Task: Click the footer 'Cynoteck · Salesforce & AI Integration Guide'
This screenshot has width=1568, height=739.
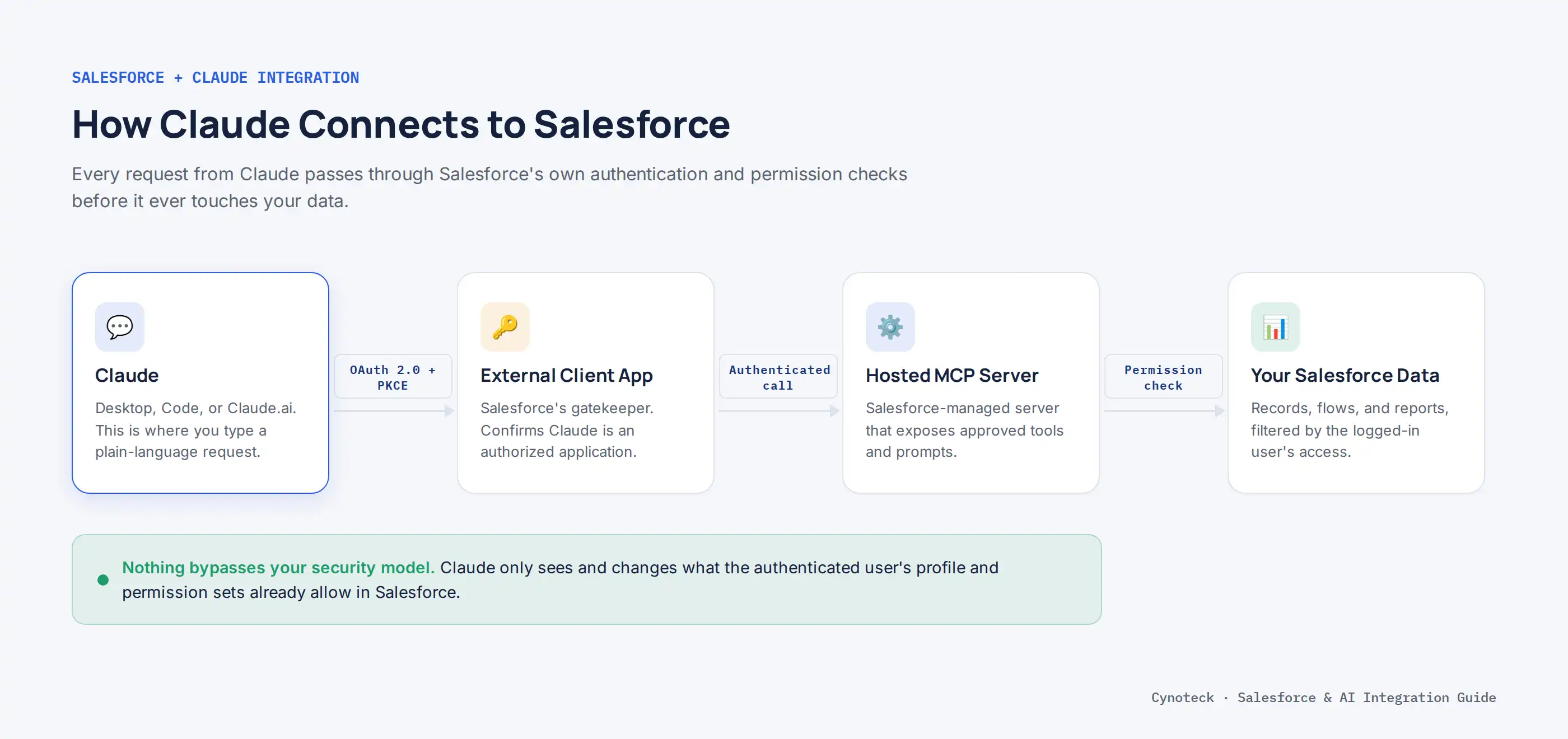Action: point(1323,698)
